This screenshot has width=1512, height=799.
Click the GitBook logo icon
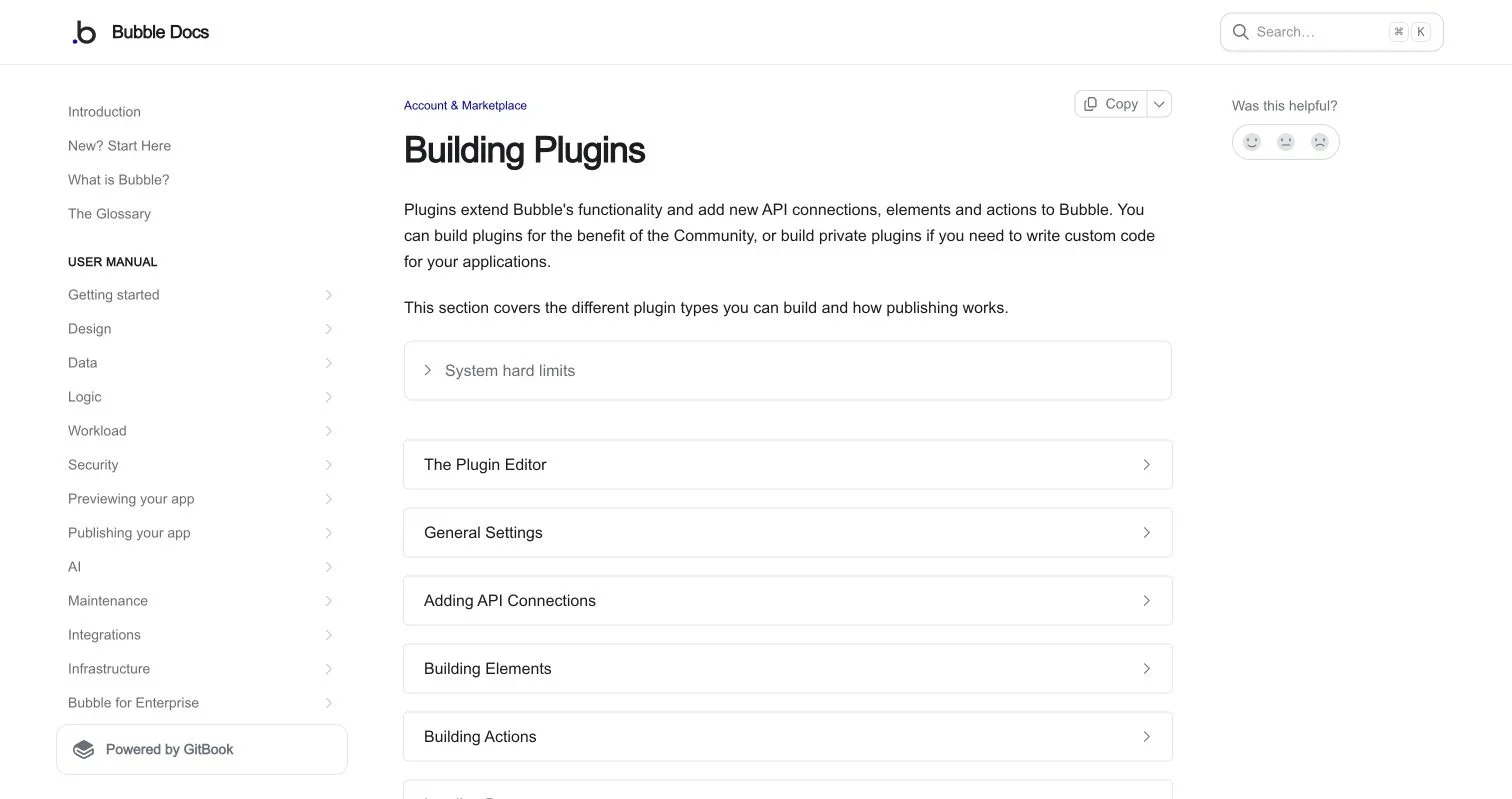(84, 750)
